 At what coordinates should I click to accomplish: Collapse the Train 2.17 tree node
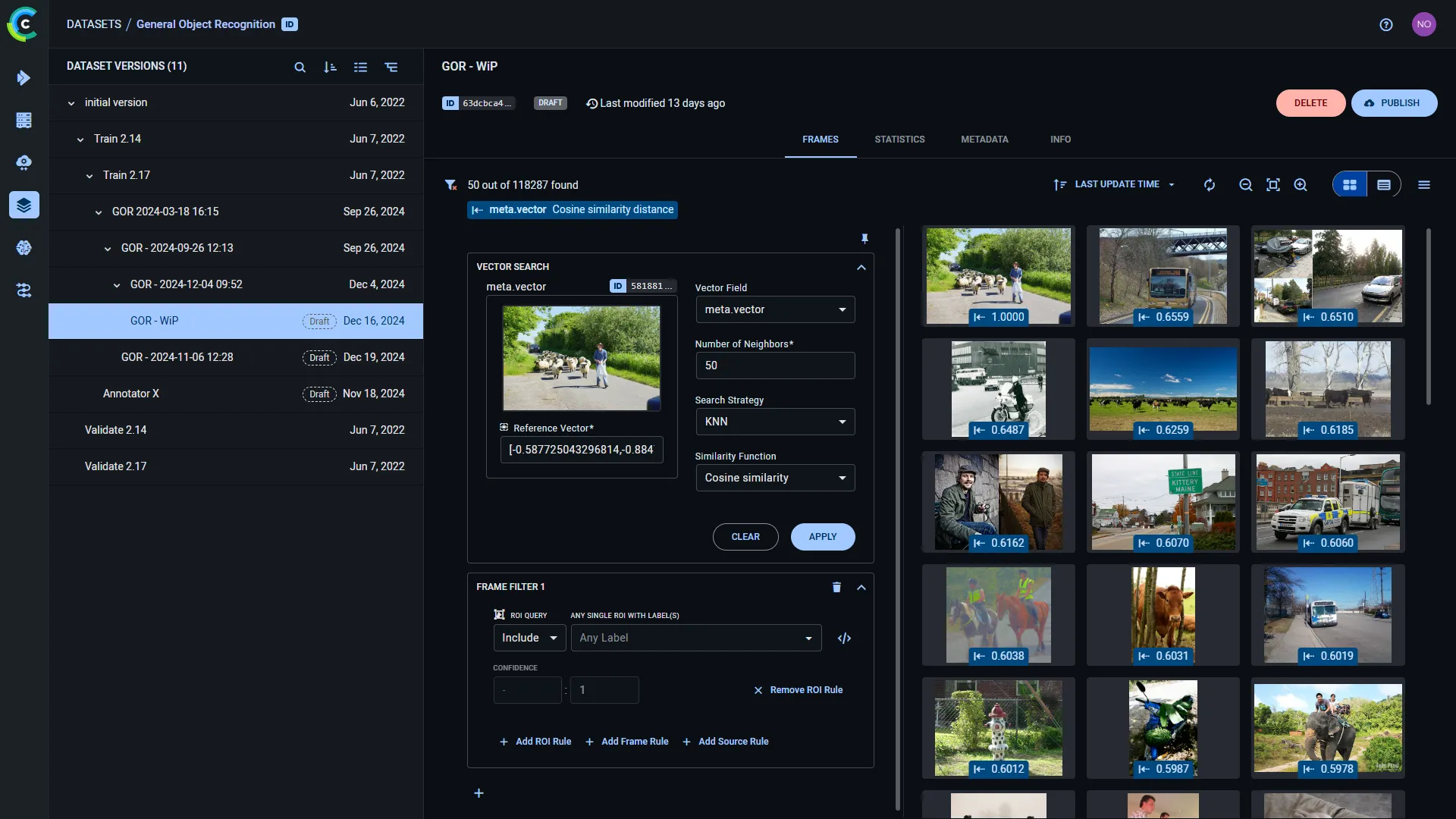(89, 176)
